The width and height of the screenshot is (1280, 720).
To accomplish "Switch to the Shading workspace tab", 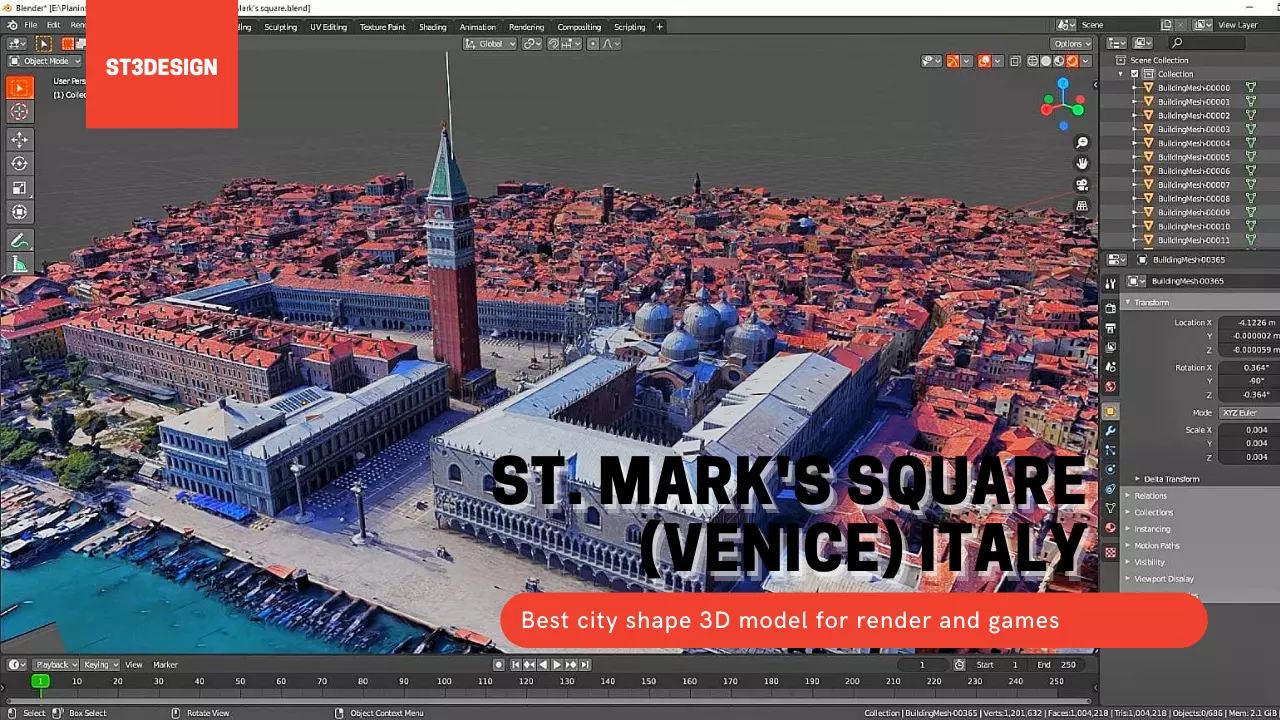I will (x=432, y=27).
